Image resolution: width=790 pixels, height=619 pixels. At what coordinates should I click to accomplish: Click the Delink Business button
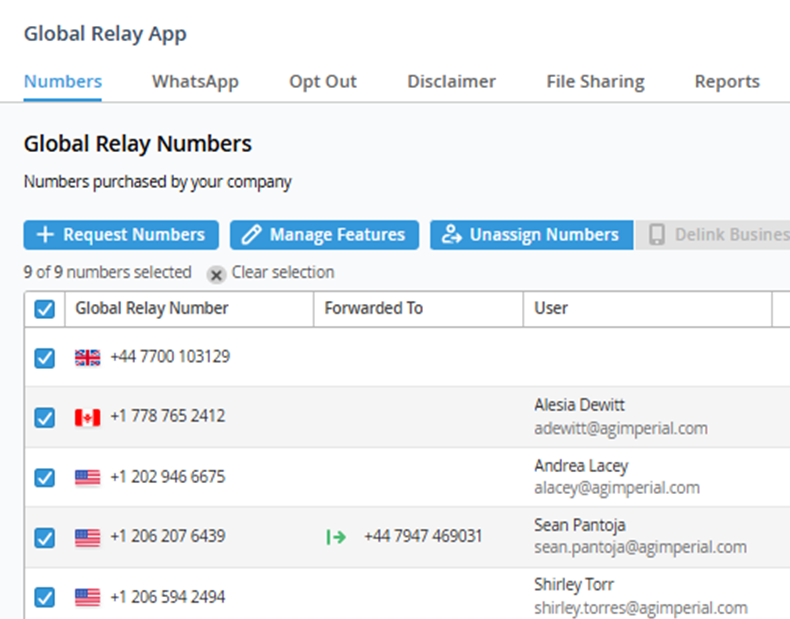(713, 235)
